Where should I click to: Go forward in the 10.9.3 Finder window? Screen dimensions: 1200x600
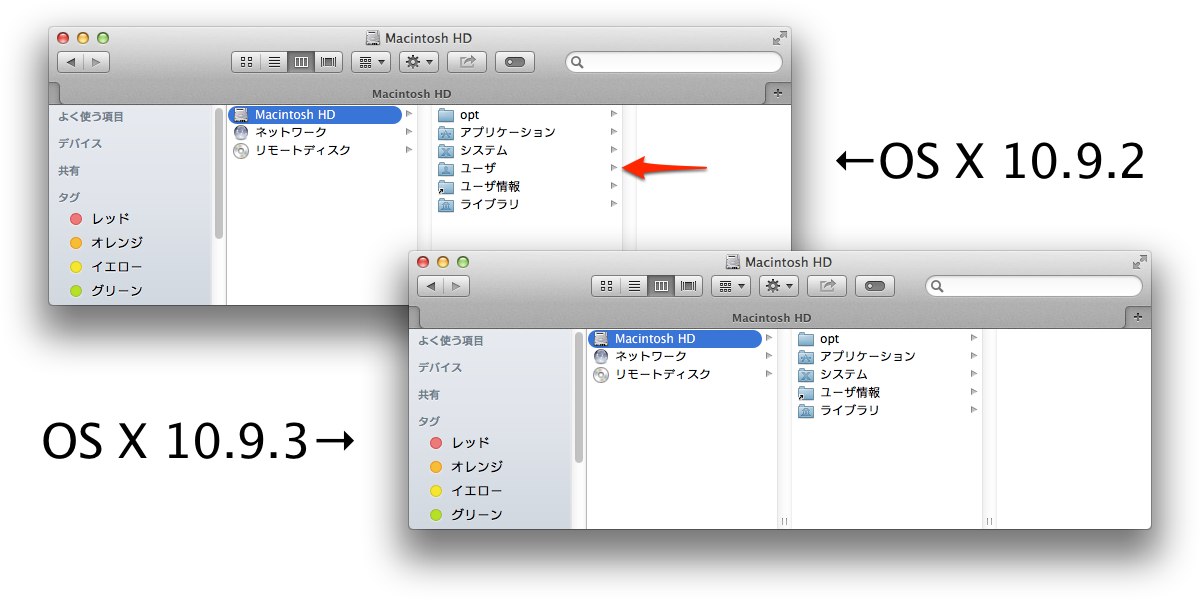tap(457, 286)
